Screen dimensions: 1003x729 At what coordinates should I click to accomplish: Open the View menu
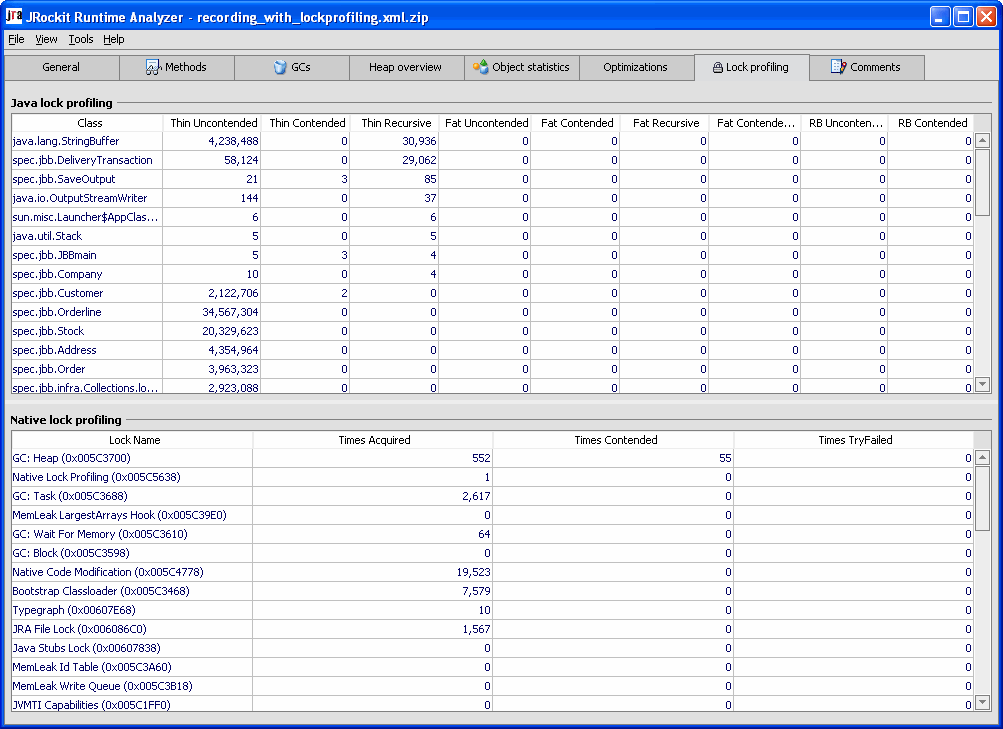click(46, 39)
